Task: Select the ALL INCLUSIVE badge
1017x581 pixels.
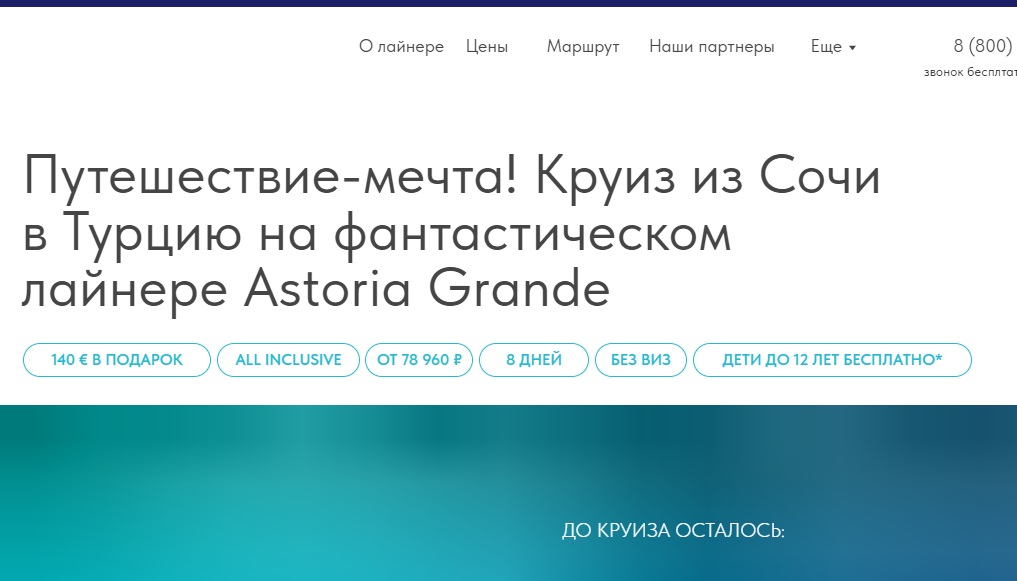Action: [288, 360]
